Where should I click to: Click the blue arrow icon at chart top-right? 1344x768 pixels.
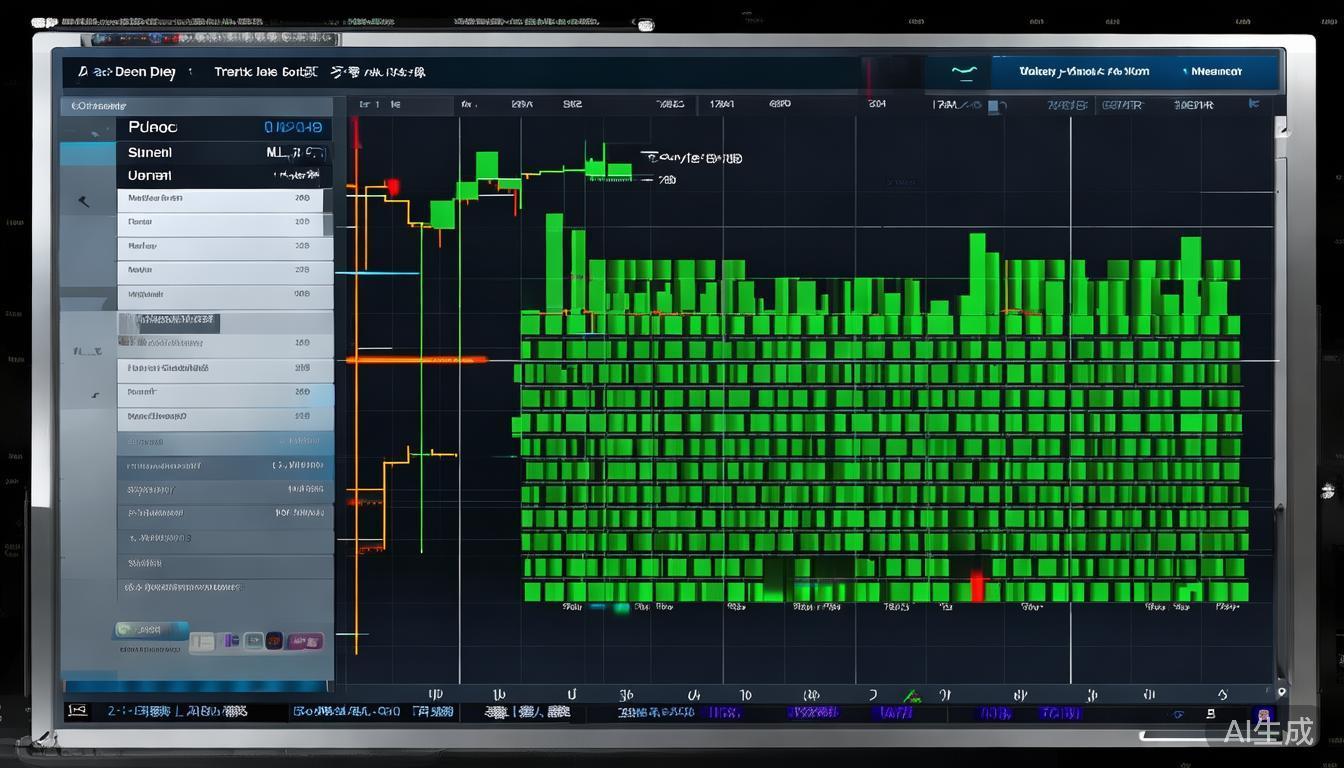(1254, 103)
